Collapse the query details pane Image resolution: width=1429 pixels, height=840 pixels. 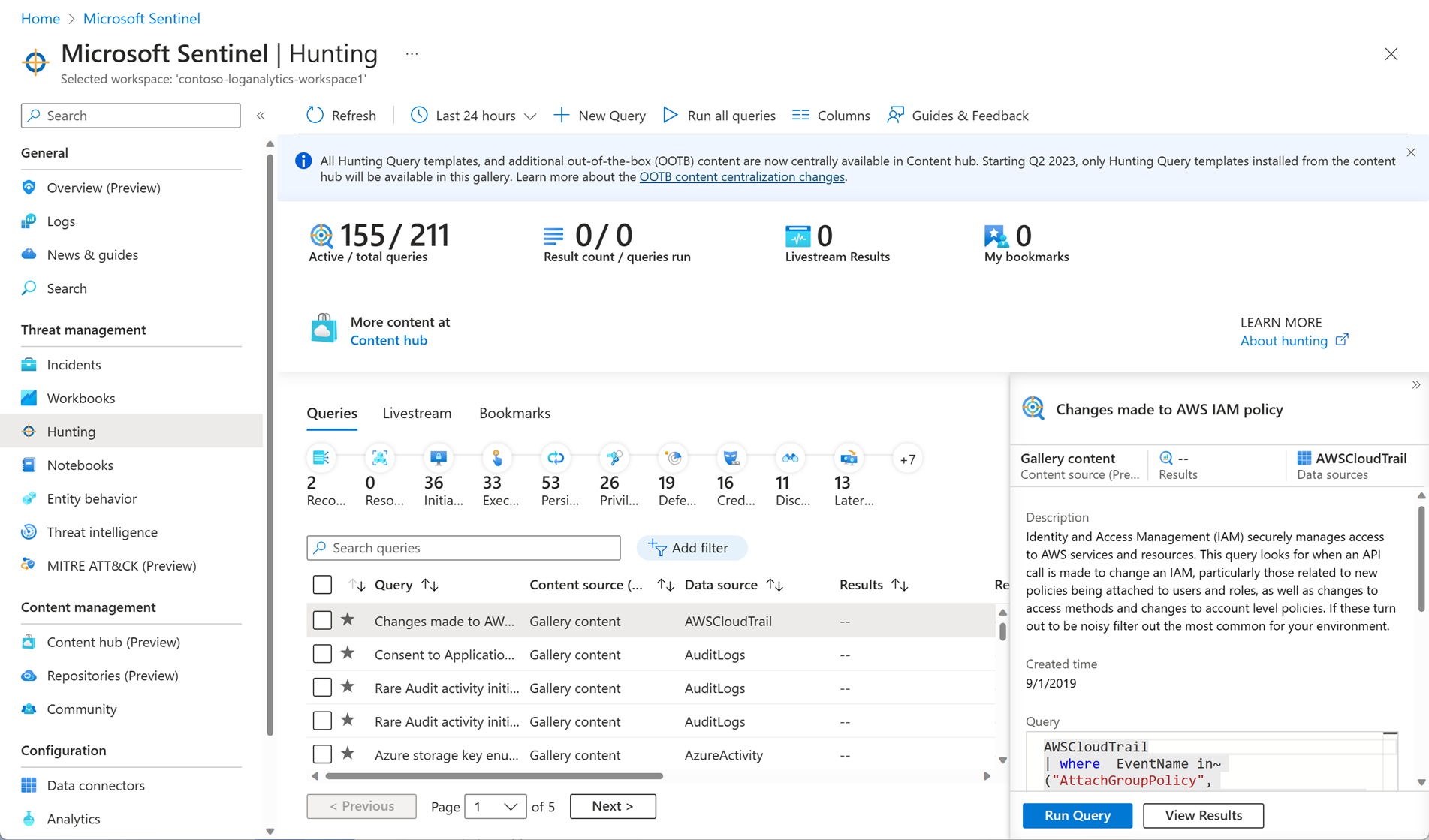coord(1415,384)
